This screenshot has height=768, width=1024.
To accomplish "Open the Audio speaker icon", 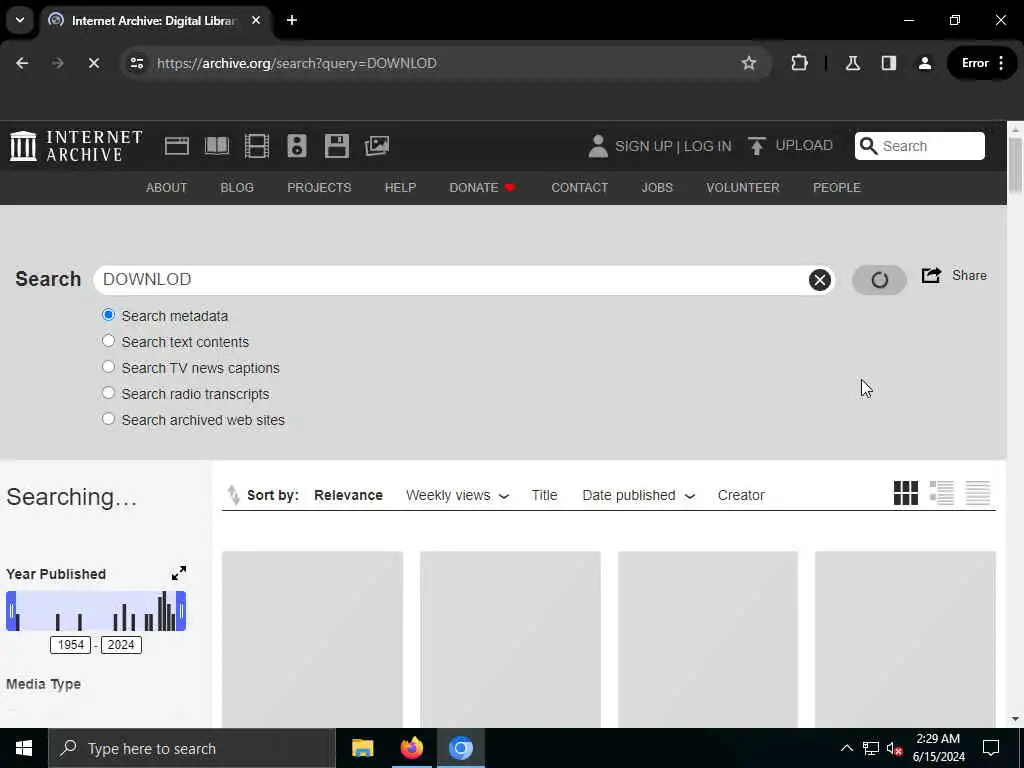I will 296,146.
